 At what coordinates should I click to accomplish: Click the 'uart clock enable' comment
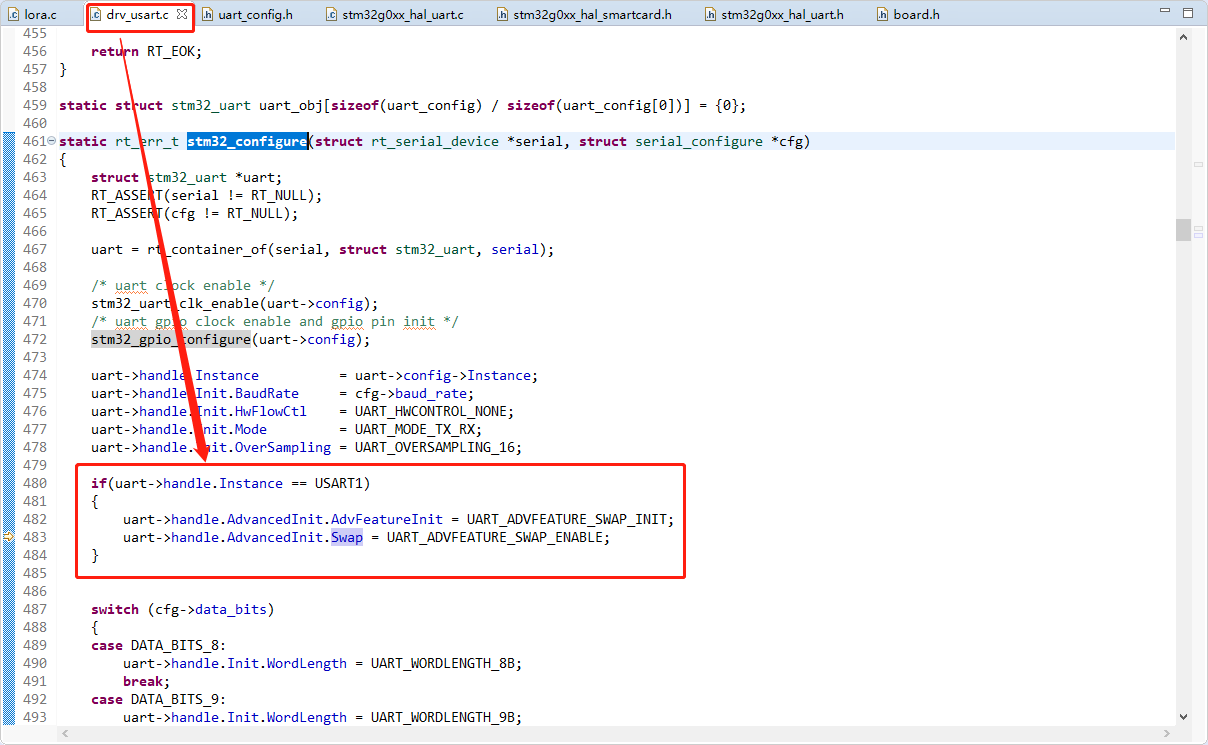pyautogui.click(x=183, y=285)
